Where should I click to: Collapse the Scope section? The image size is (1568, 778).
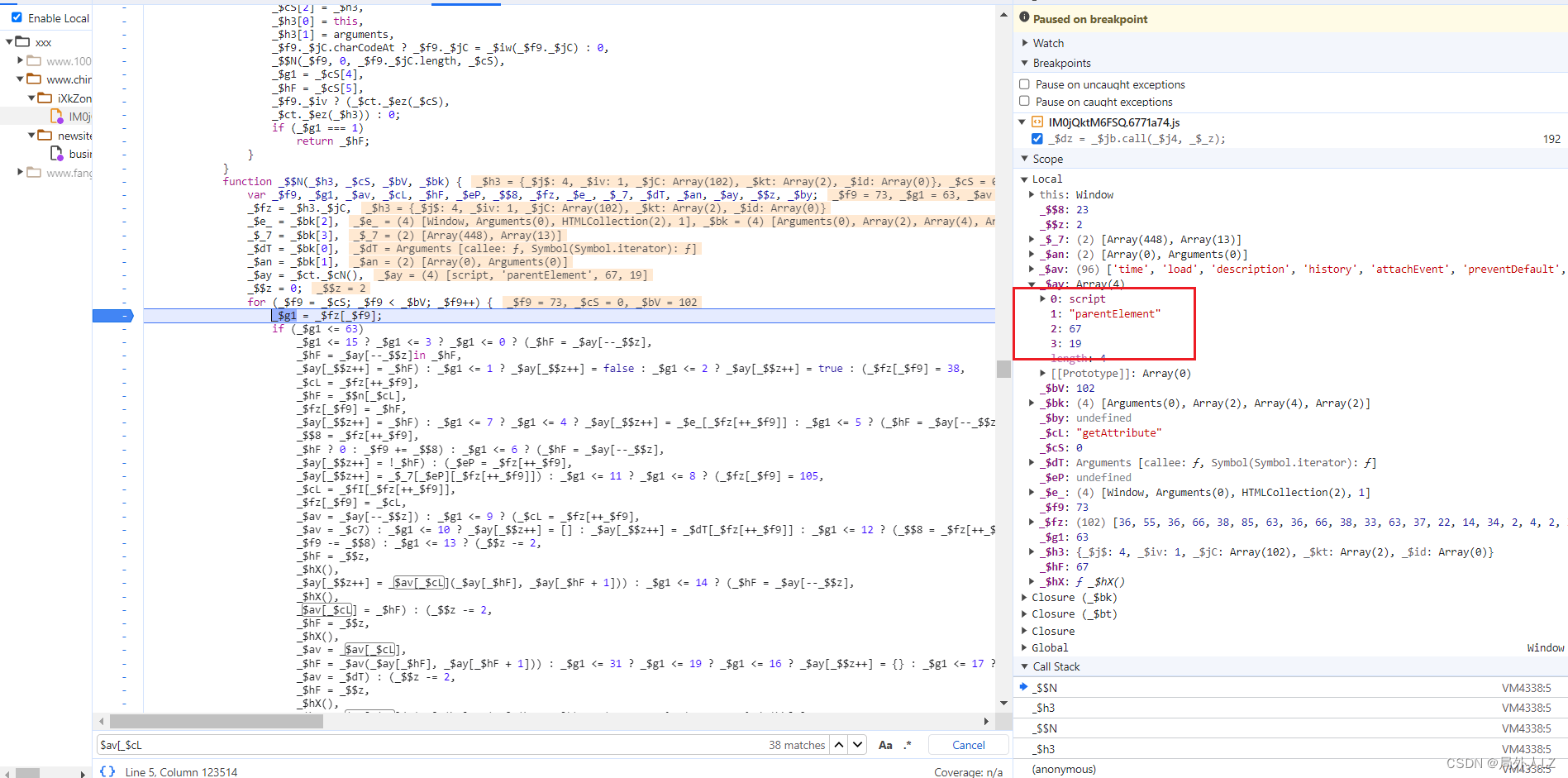[x=1025, y=159]
